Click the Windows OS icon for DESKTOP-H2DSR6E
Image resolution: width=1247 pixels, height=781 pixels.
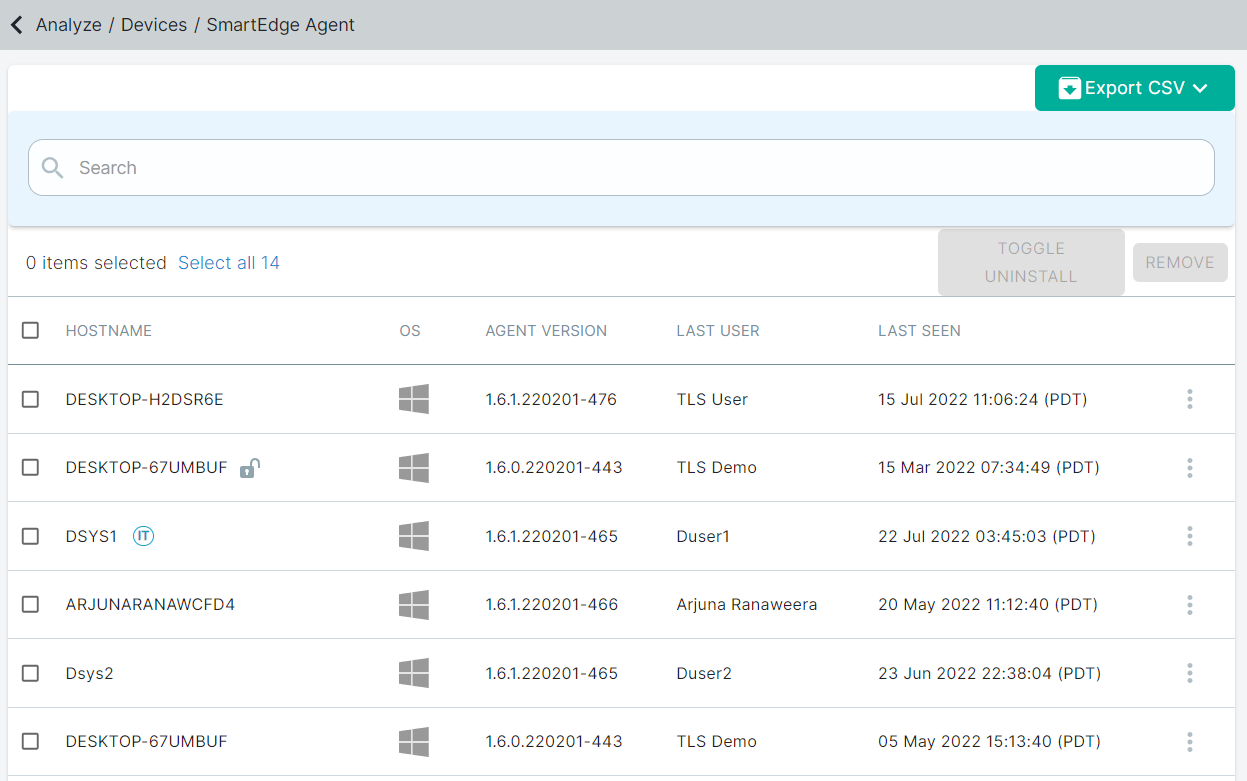point(413,399)
